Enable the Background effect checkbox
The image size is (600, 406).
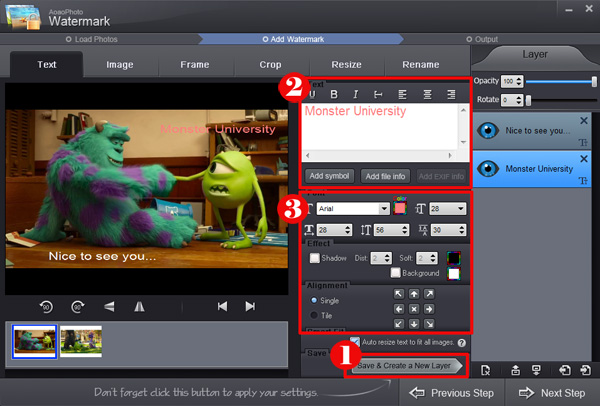click(395, 272)
